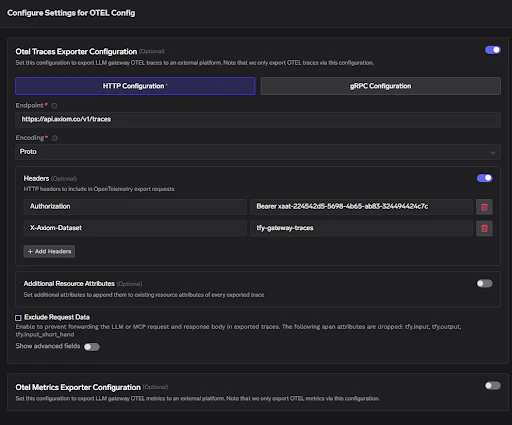
Task: Edit the X-Axiom-Dataset key field
Action: (135, 228)
